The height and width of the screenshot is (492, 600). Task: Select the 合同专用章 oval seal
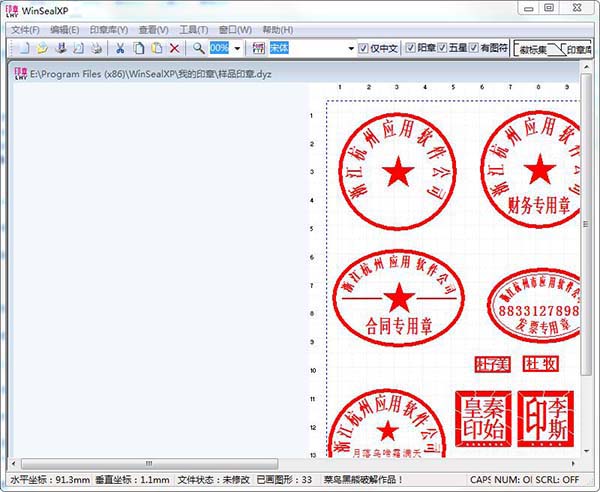(400, 296)
